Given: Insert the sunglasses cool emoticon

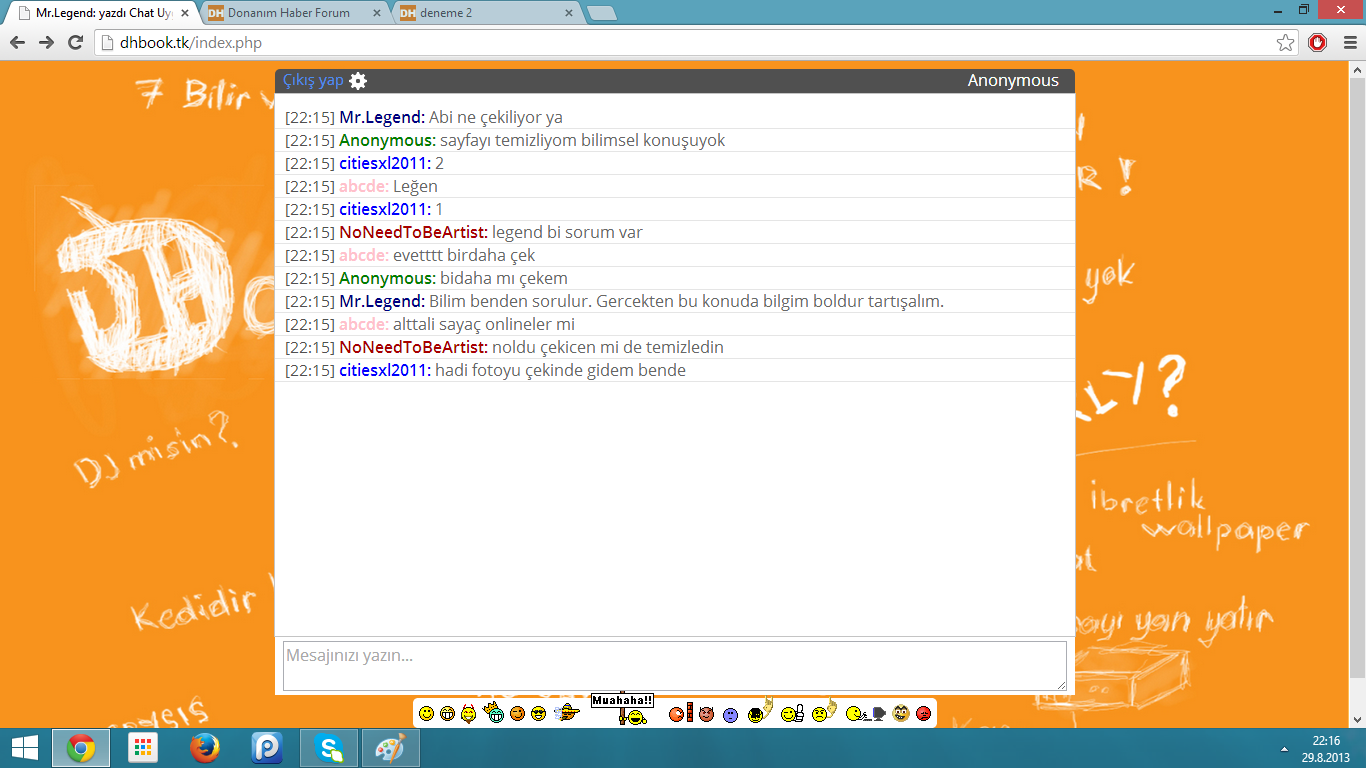Looking at the screenshot, I should (x=538, y=713).
